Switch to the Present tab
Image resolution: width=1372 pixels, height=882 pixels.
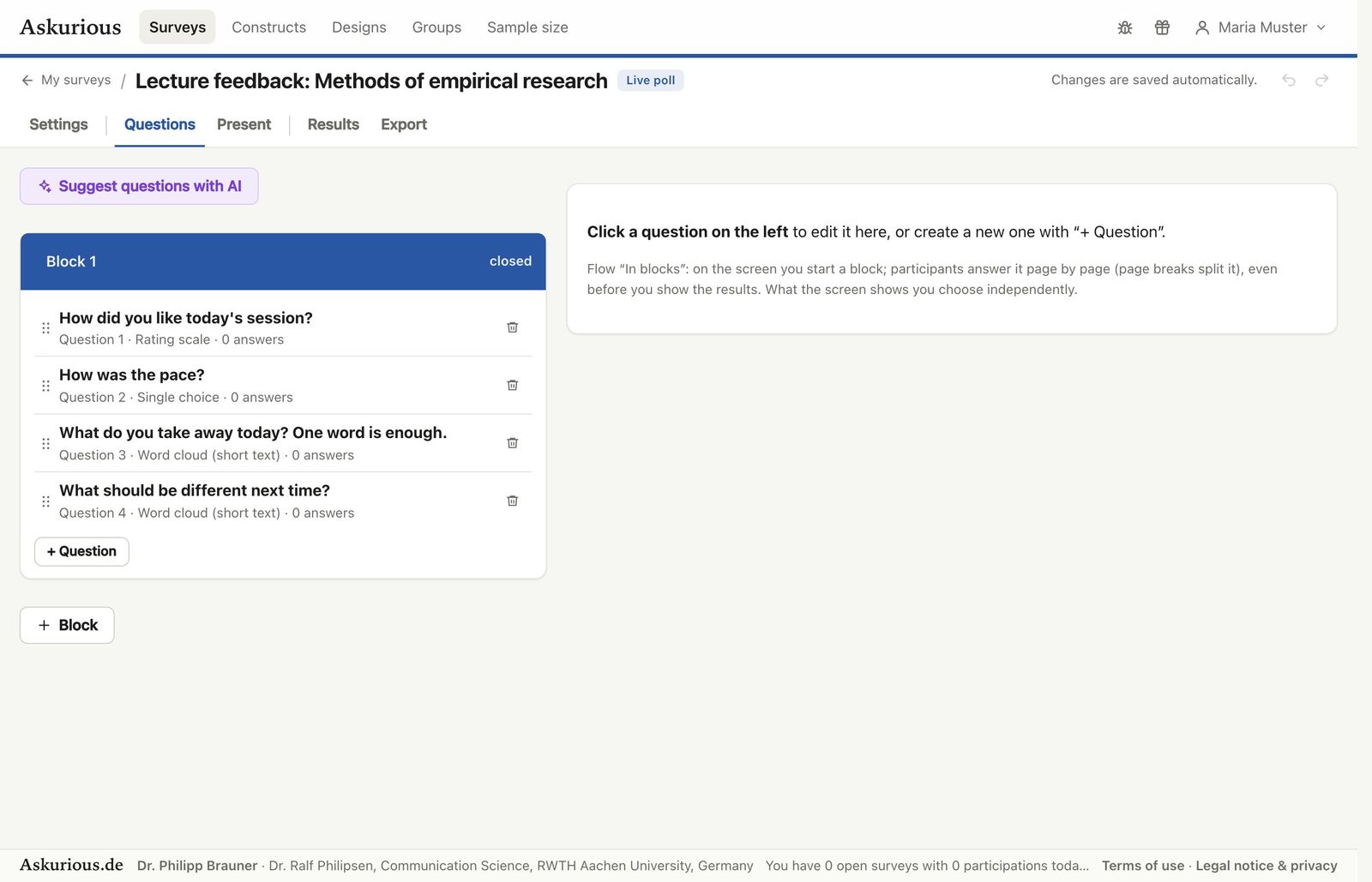point(244,124)
